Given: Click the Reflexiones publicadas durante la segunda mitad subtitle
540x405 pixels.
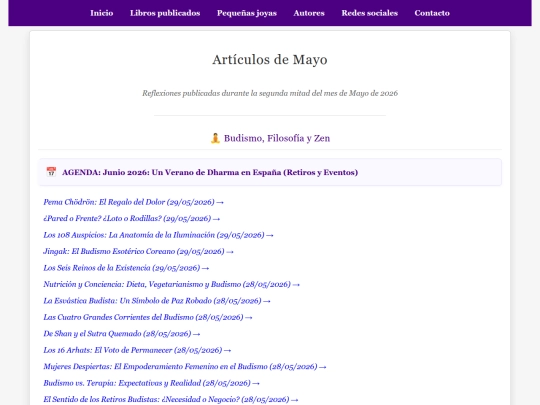Looking at the screenshot, I should (x=270, y=93).
